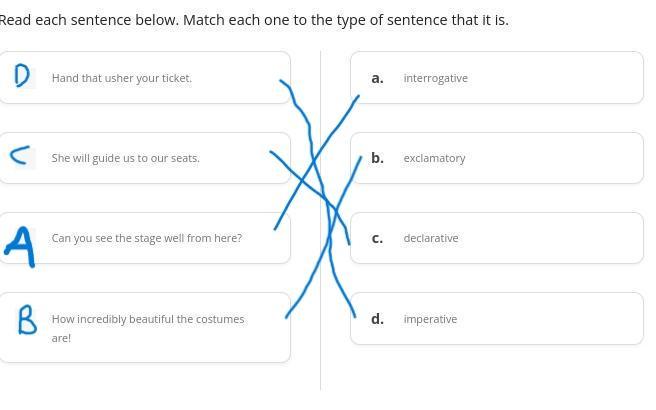The image size is (656, 410).
Task: Click the word 'declarative'
Action: click(x=431, y=238)
